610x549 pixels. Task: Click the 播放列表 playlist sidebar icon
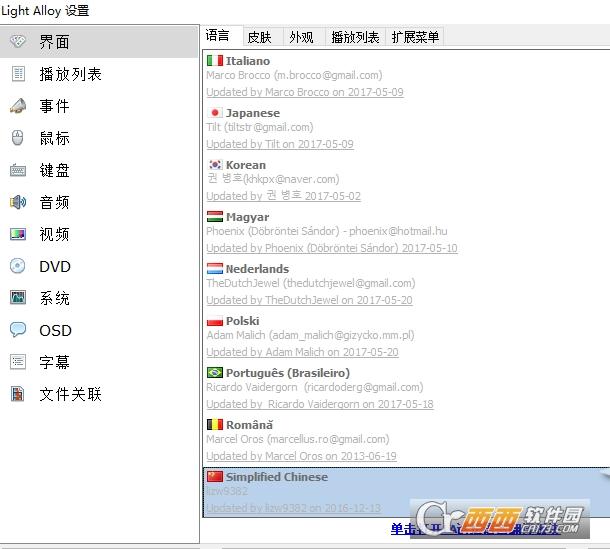pyautogui.click(x=18, y=74)
